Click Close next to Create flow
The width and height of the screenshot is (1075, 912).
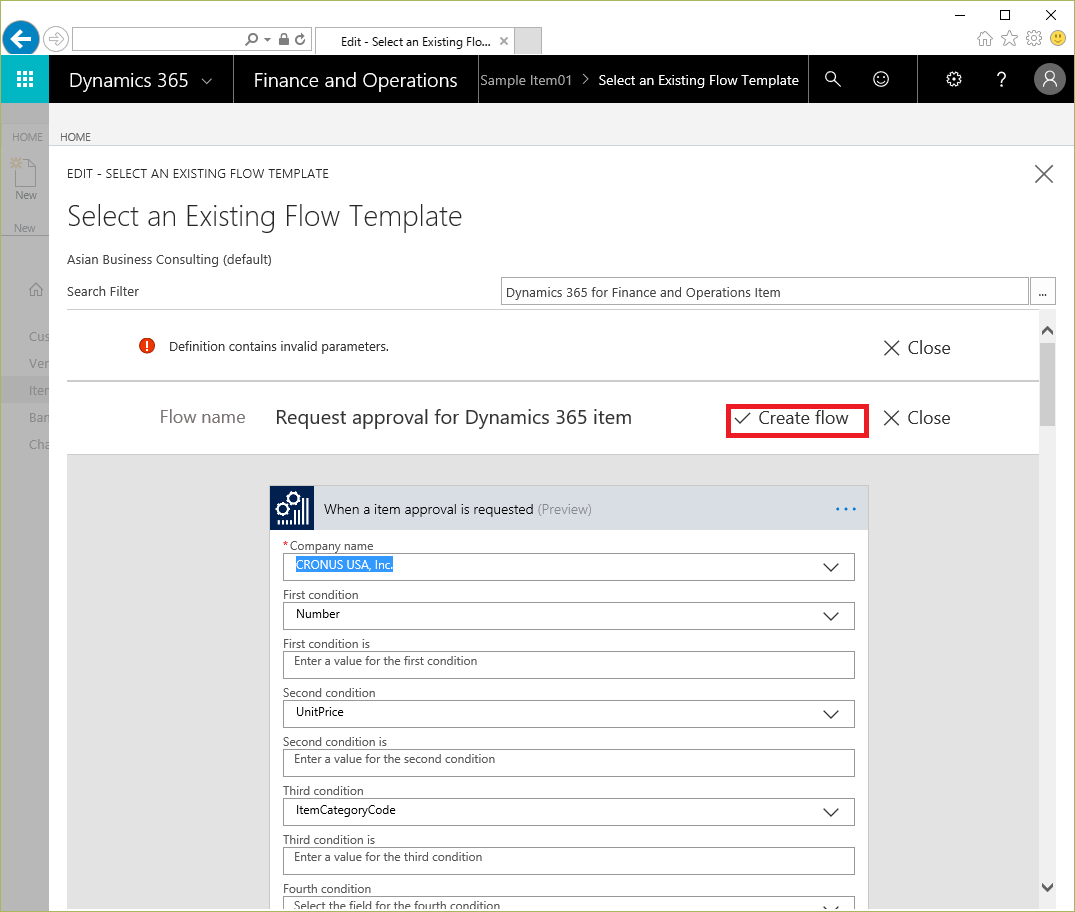pyautogui.click(x=917, y=418)
